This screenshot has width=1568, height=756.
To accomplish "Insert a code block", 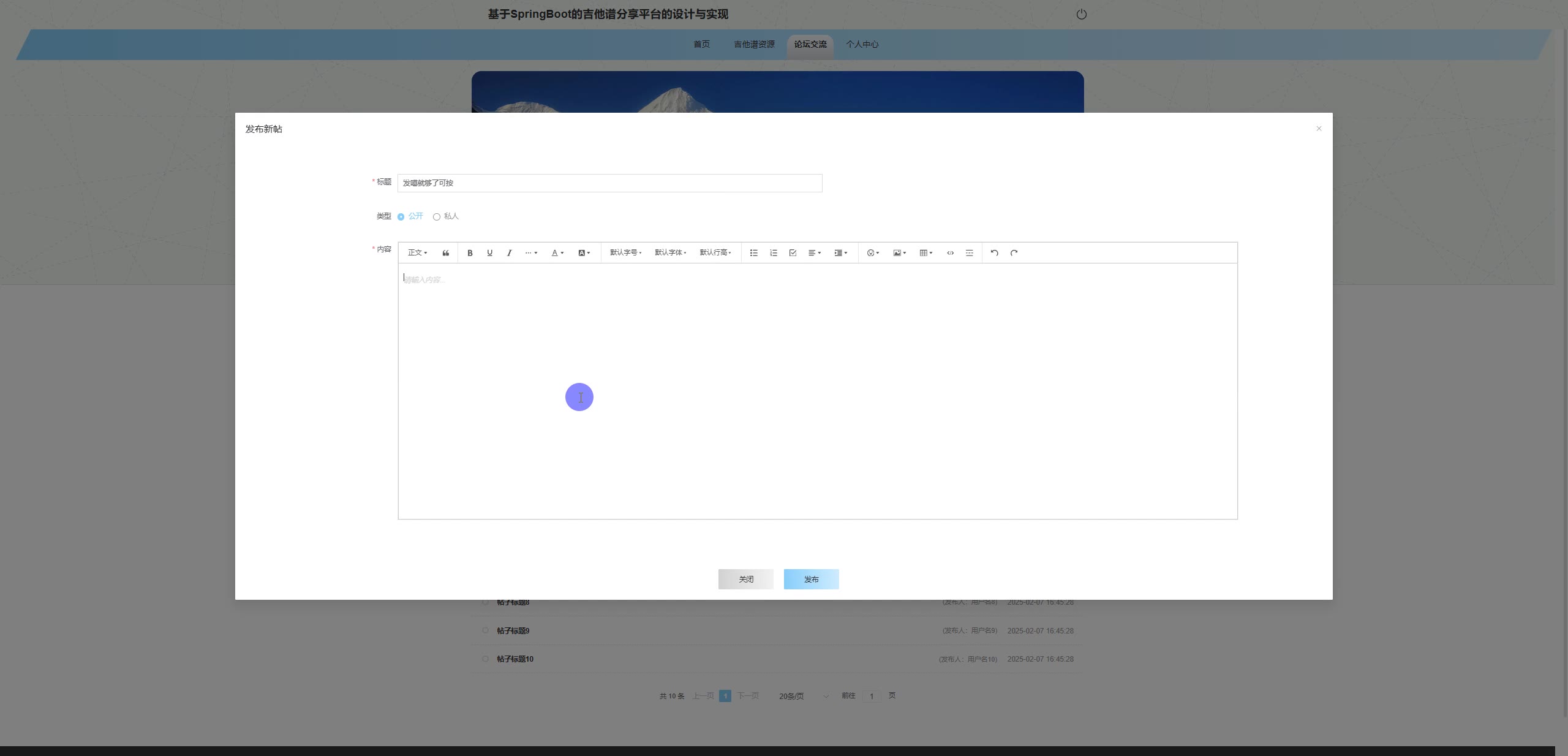I will pos(950,253).
